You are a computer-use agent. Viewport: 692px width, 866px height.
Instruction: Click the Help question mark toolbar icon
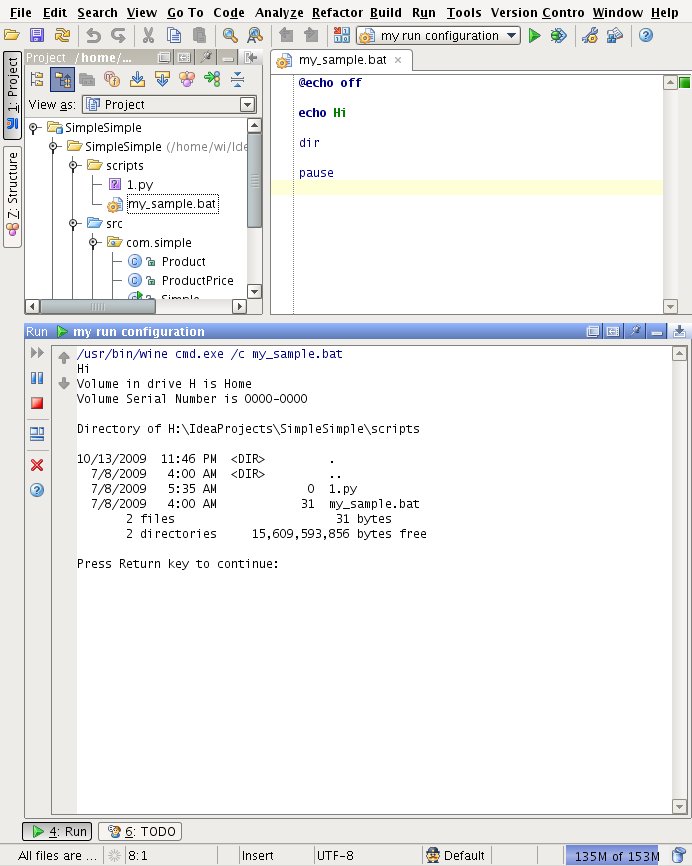[x=646, y=36]
